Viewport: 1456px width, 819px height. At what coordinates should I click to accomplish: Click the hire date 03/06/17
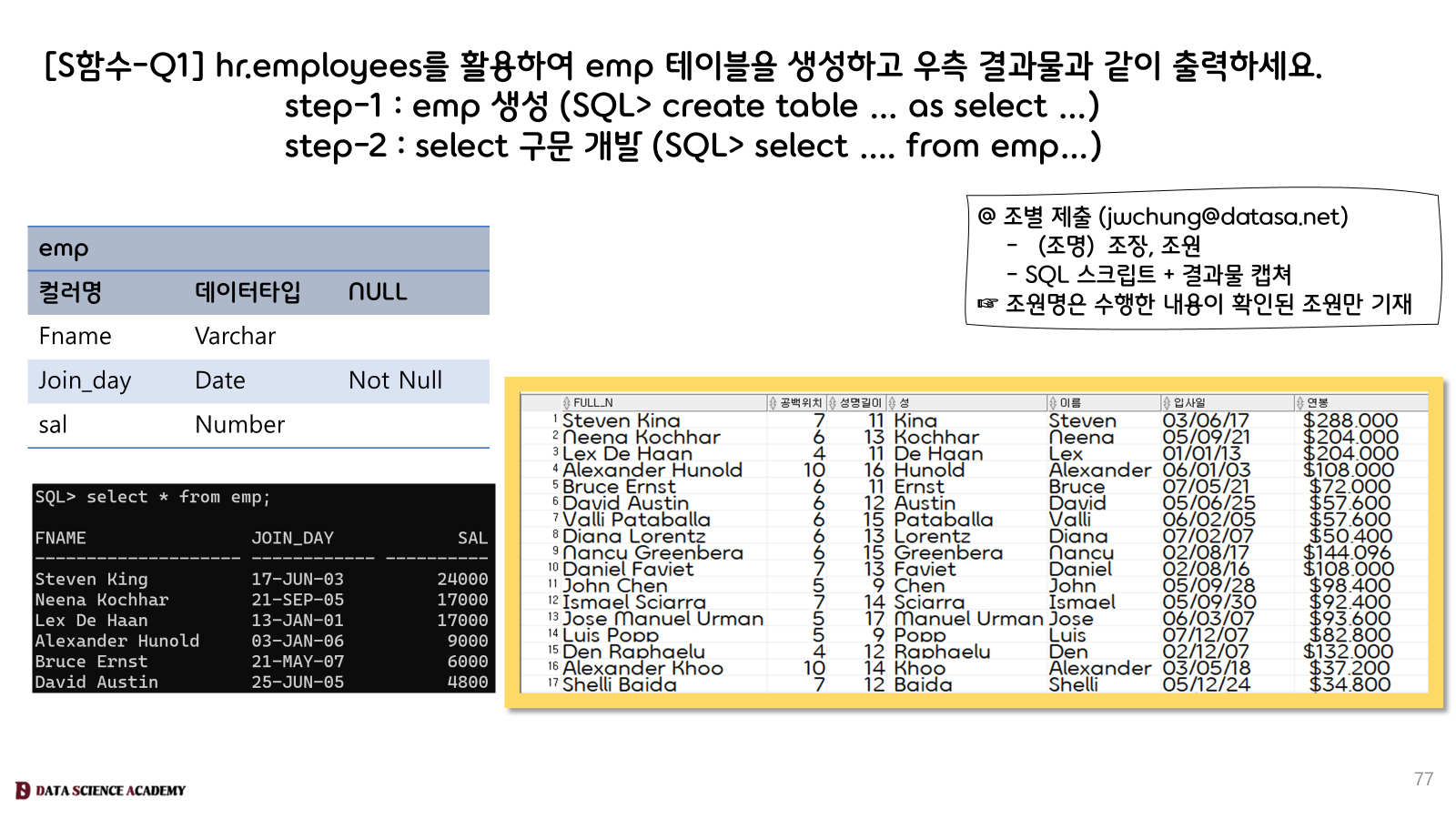point(1206,420)
